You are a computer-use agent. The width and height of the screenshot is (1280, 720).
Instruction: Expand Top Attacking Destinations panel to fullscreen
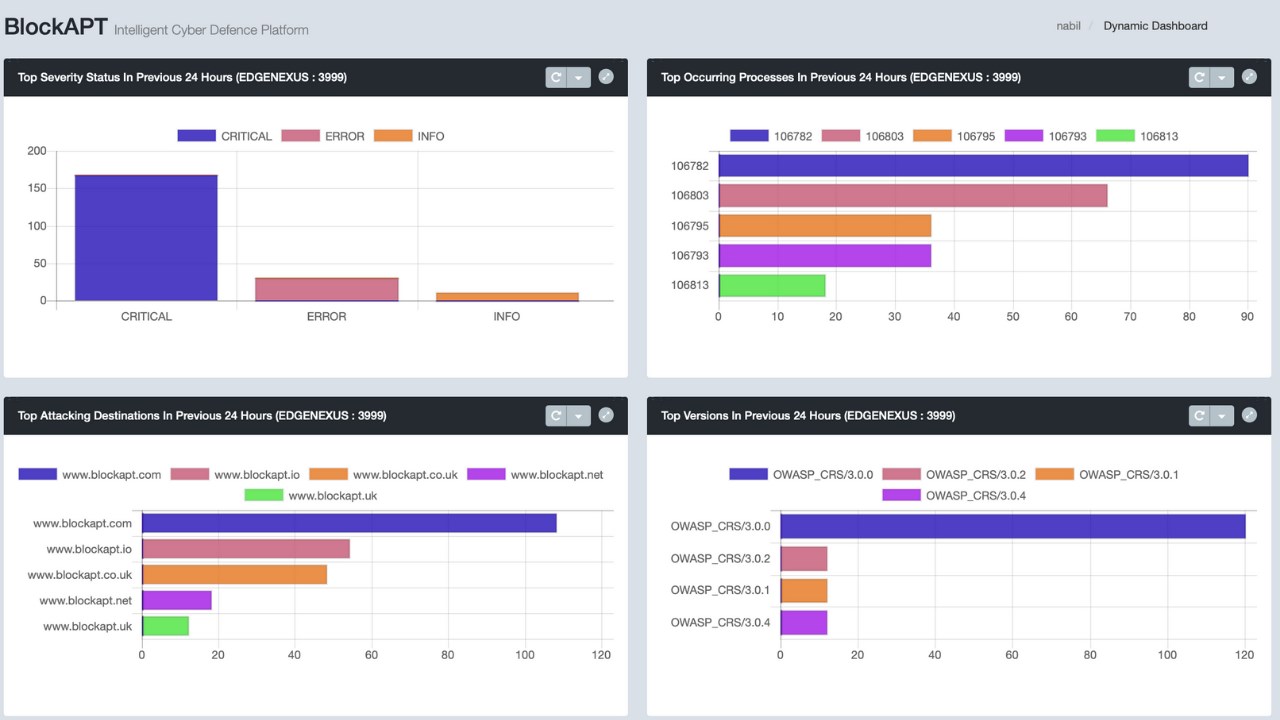coord(606,414)
